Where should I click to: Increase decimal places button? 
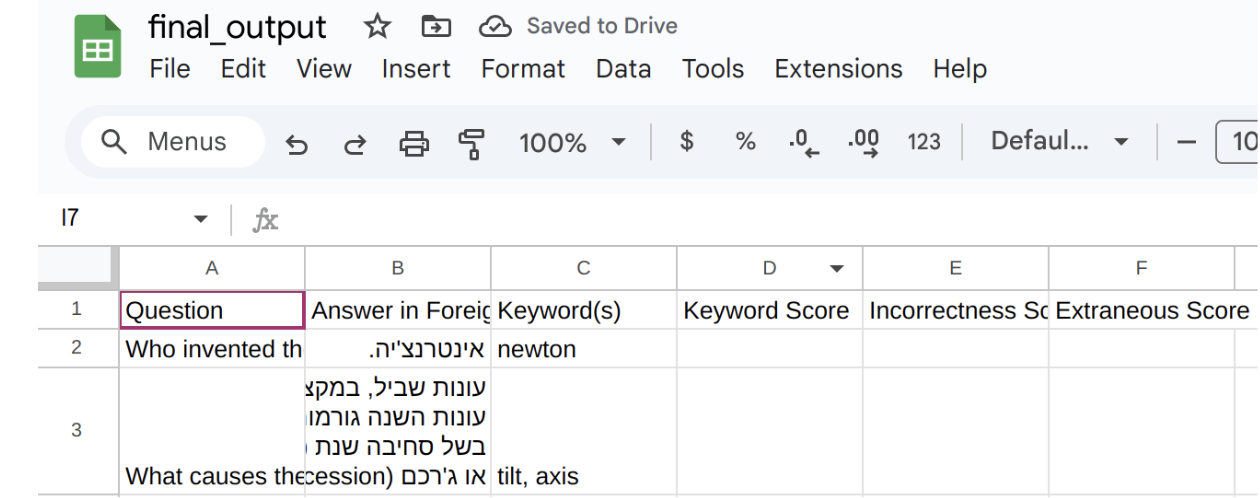(863, 143)
